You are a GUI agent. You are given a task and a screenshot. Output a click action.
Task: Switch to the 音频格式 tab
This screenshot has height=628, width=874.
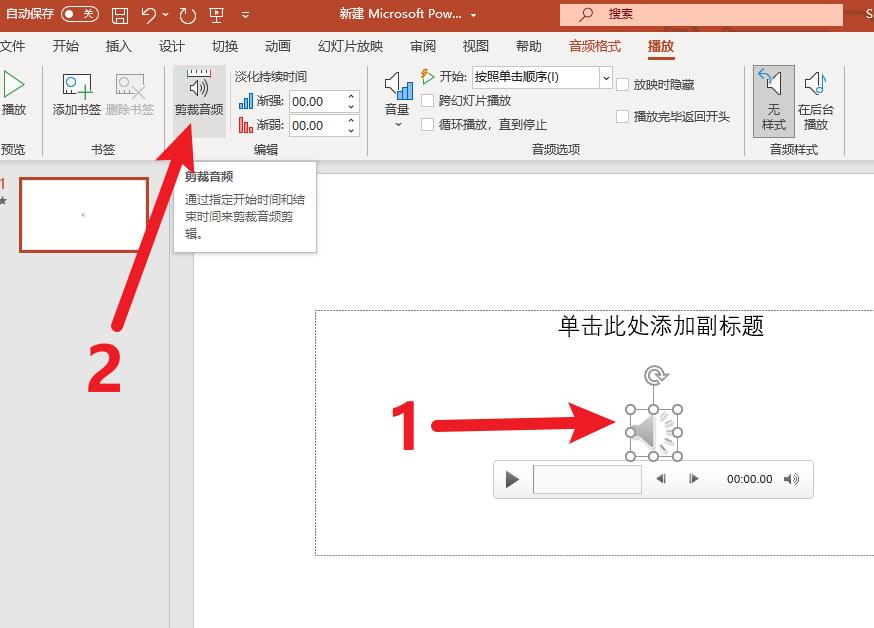594,45
